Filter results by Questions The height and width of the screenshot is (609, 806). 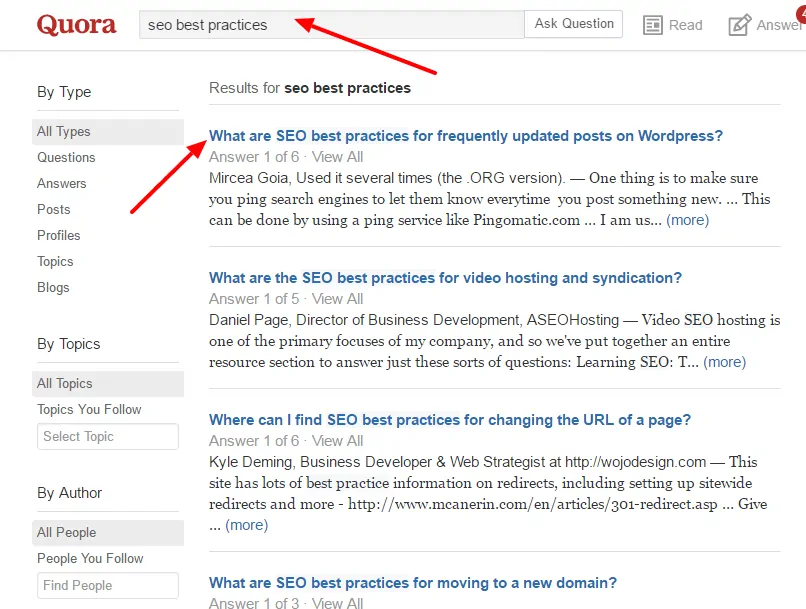click(66, 158)
